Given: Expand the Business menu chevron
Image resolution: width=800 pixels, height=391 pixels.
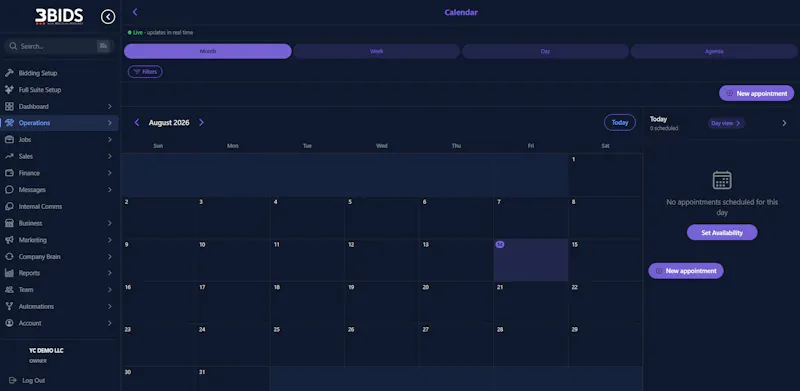Looking at the screenshot, I should point(110,223).
